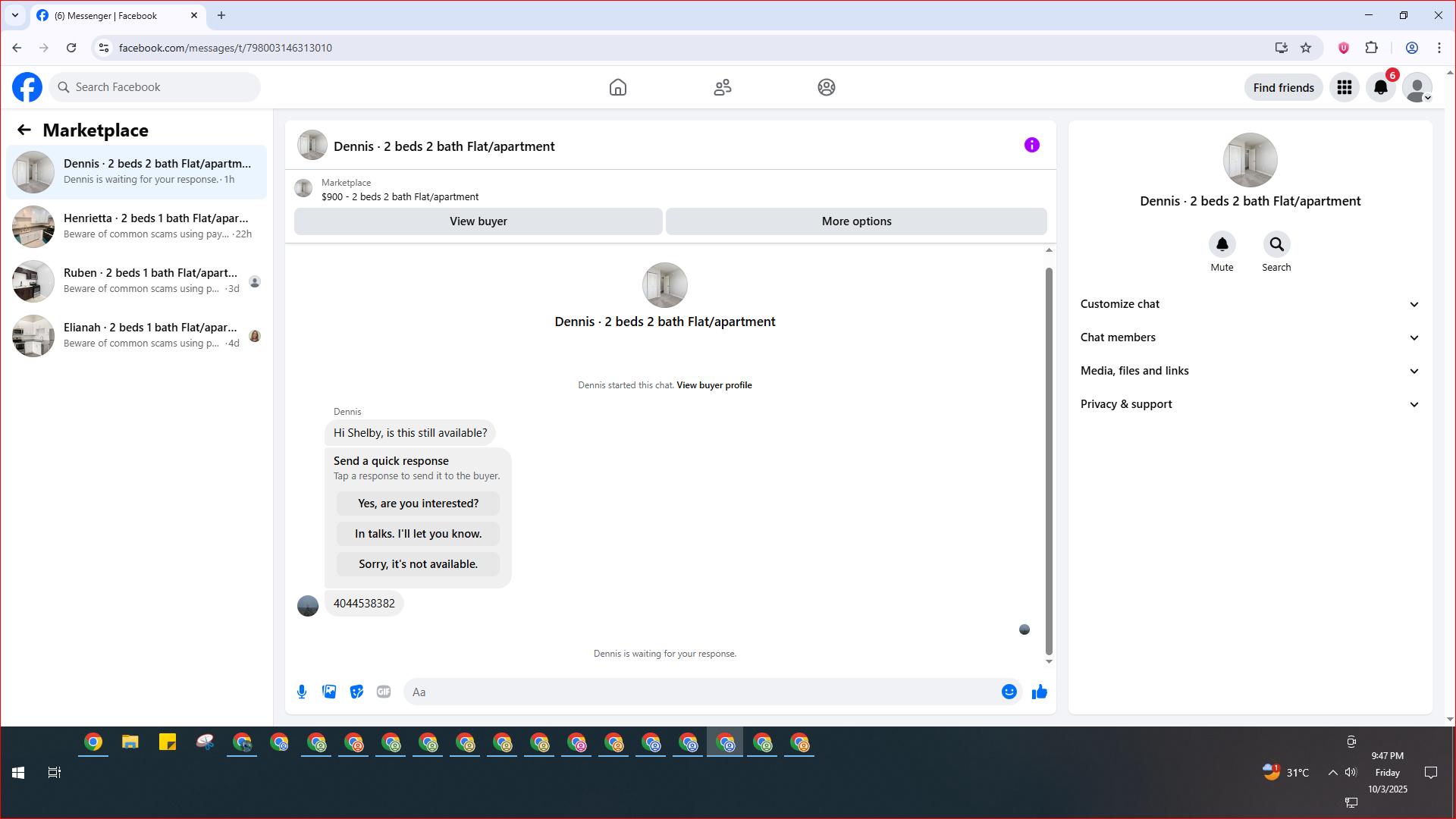Open the account profile avatar menu

tap(1417, 87)
